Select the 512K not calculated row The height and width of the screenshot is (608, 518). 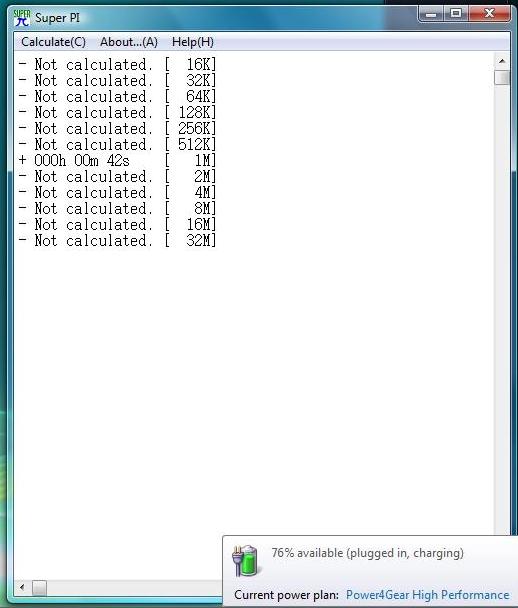tap(117, 145)
